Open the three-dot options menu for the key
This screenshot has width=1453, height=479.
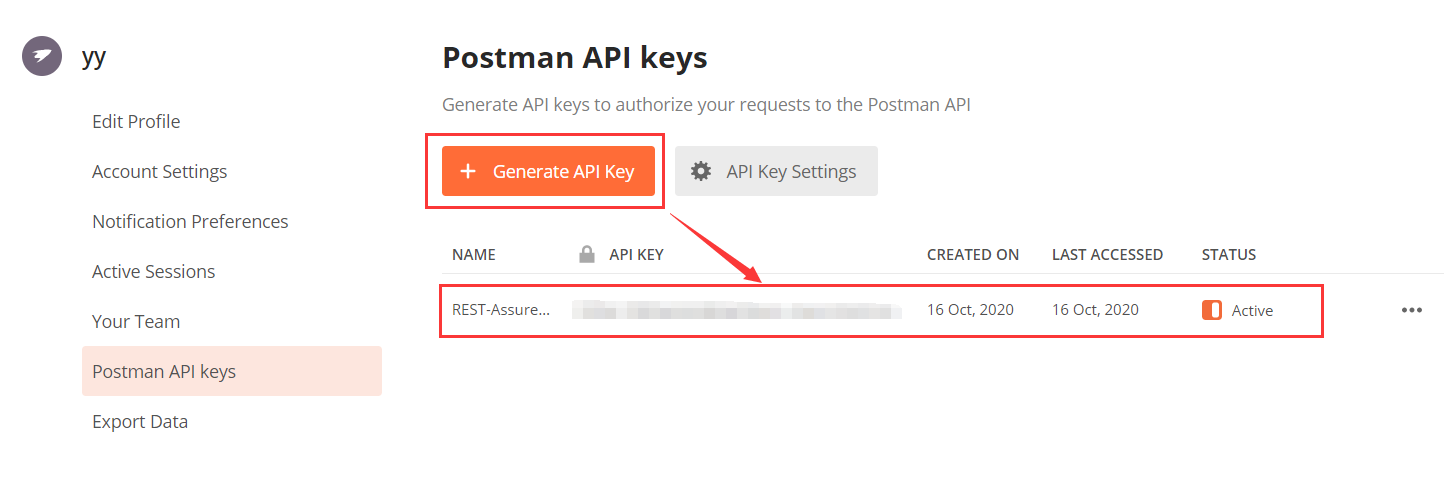pos(1411,310)
